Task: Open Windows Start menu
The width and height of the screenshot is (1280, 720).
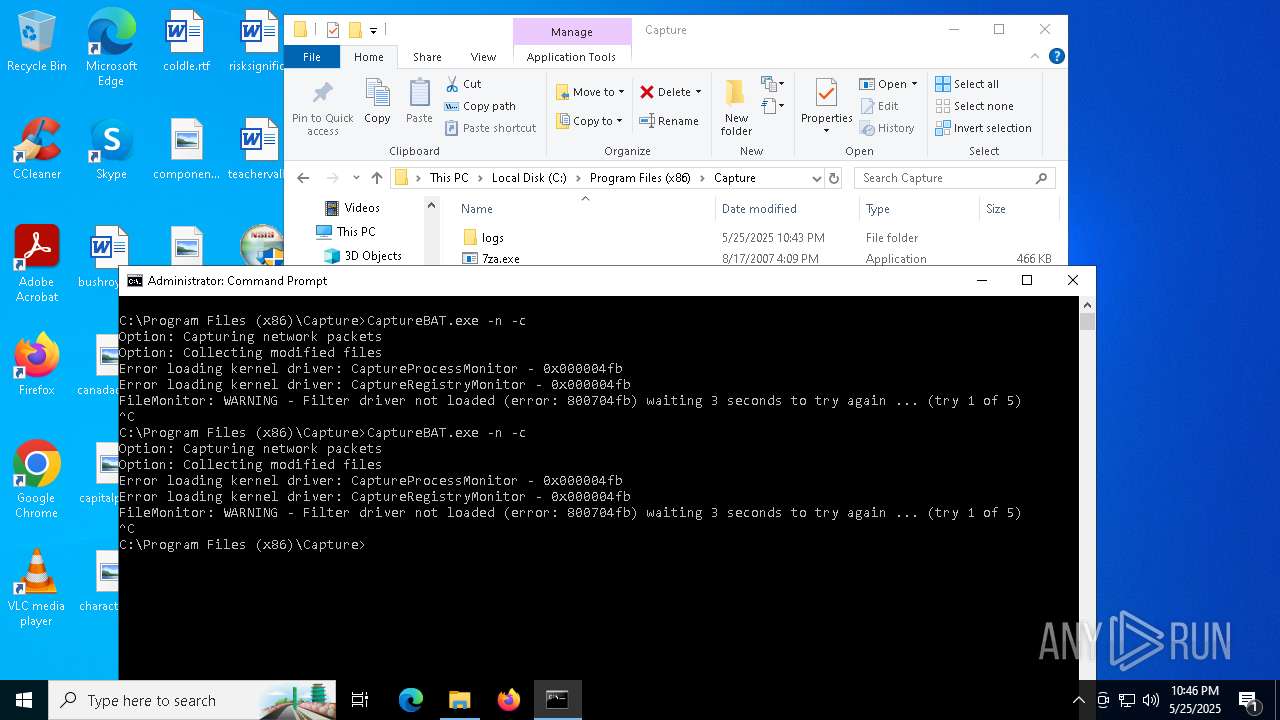Action: point(24,700)
